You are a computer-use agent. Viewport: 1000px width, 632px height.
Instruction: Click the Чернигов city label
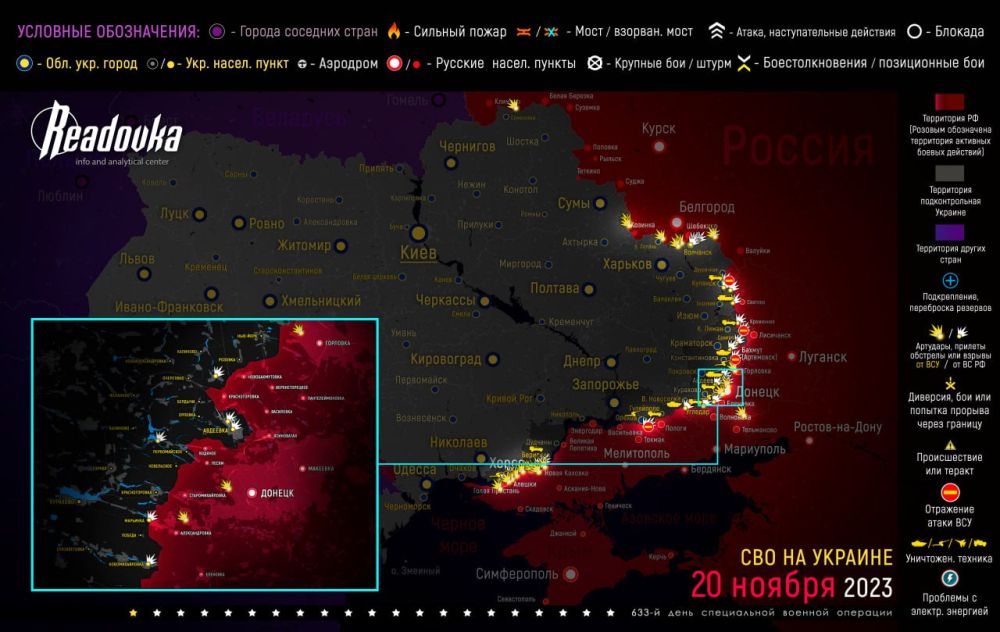[x=467, y=146]
